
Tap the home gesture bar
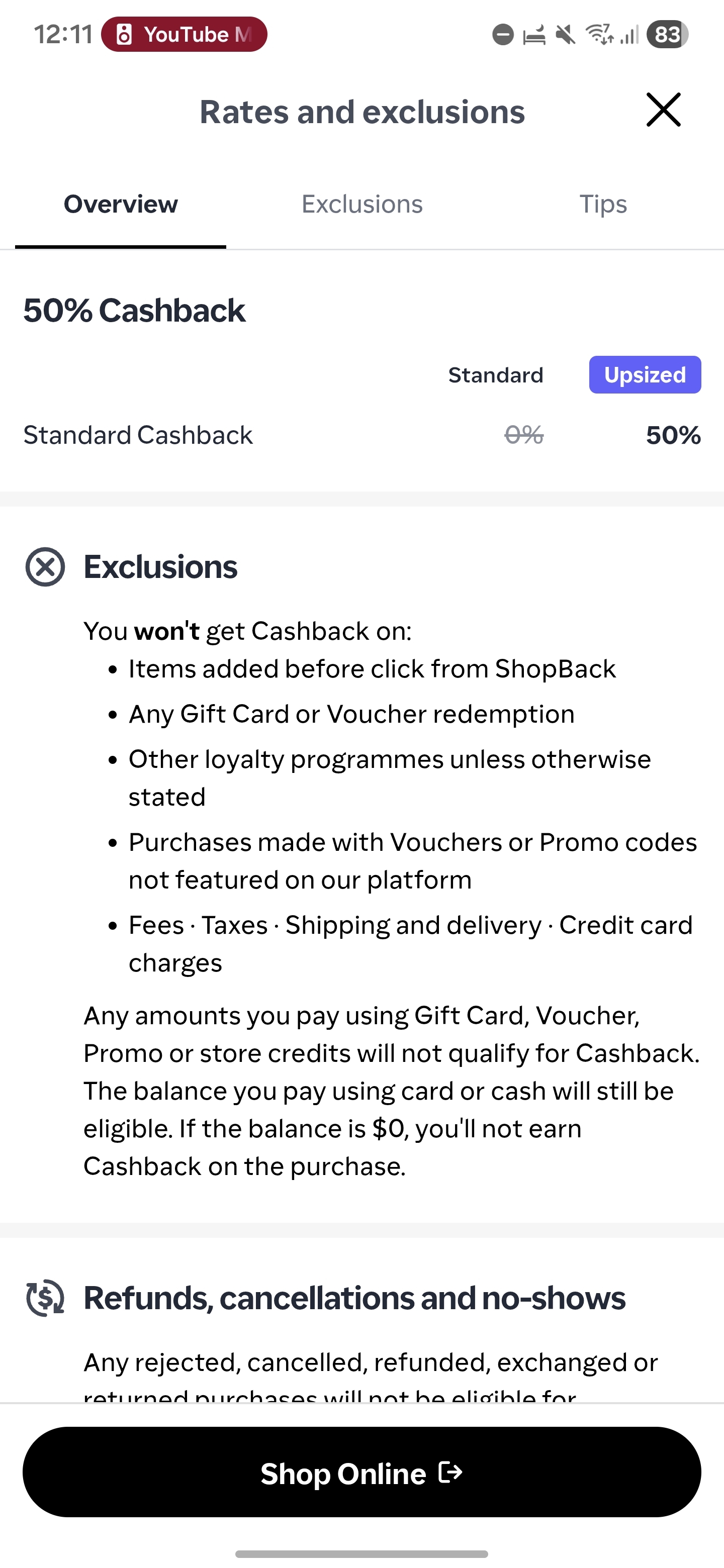click(361, 1554)
